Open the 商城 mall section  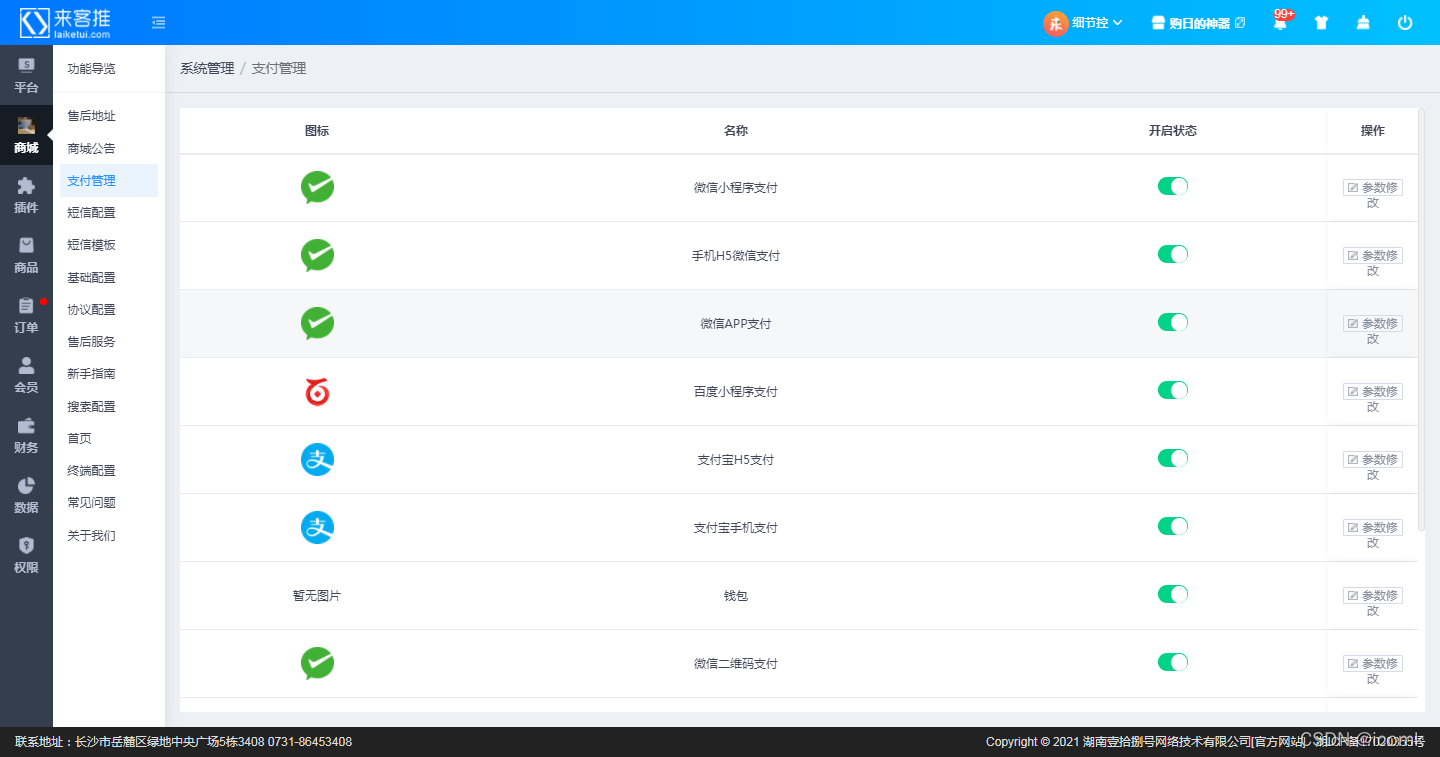point(26,135)
